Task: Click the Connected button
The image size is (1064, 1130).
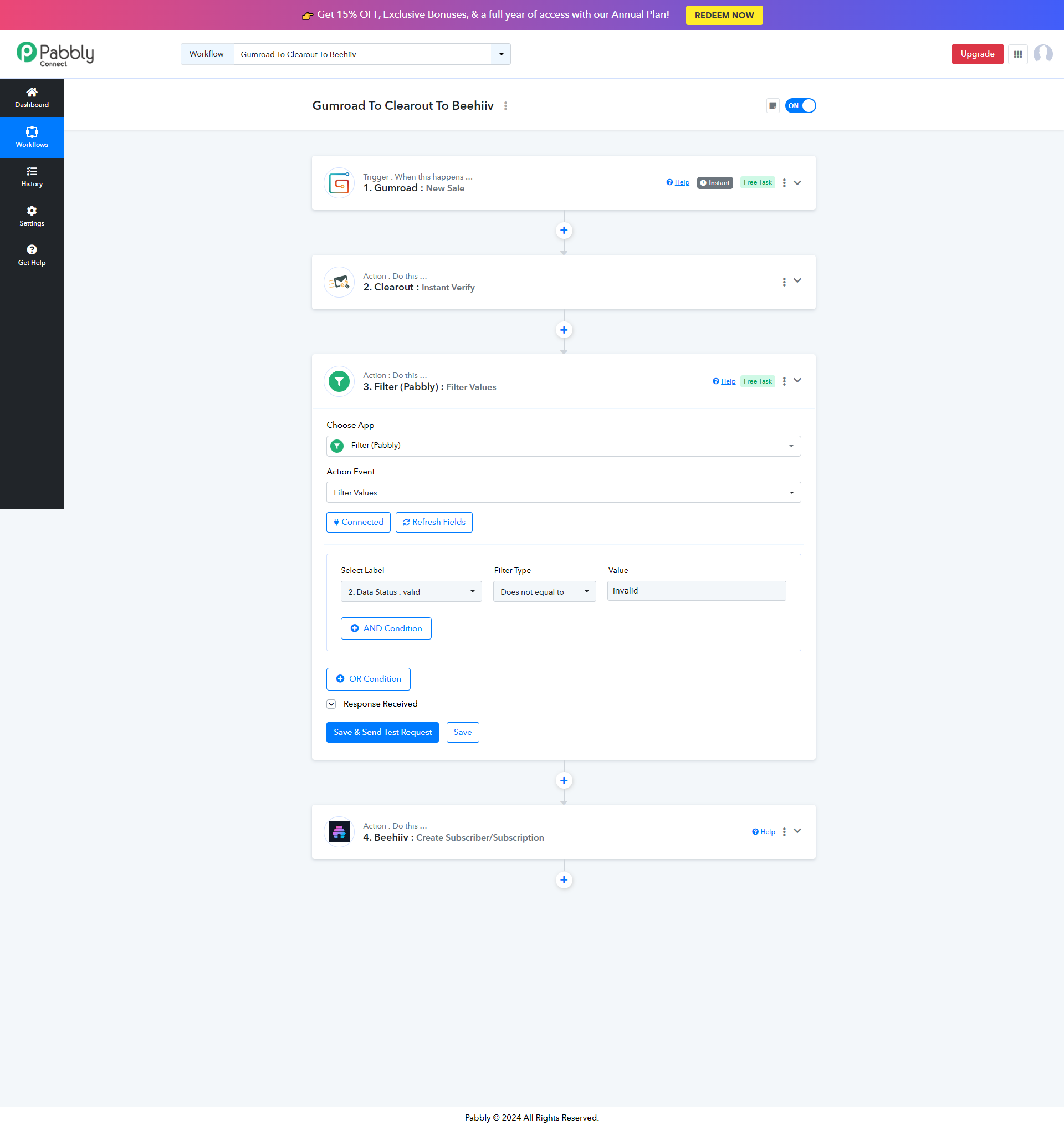Action: pyautogui.click(x=359, y=523)
